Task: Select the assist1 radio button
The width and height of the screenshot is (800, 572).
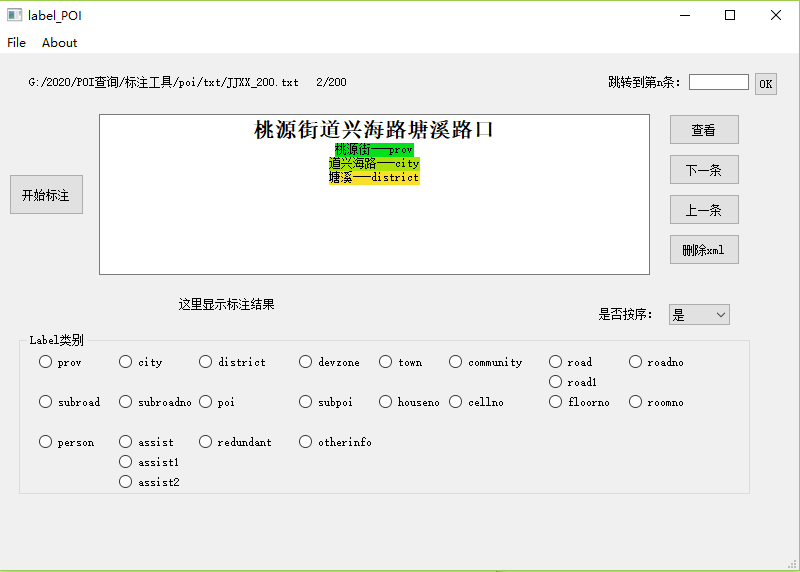Action: (148, 462)
